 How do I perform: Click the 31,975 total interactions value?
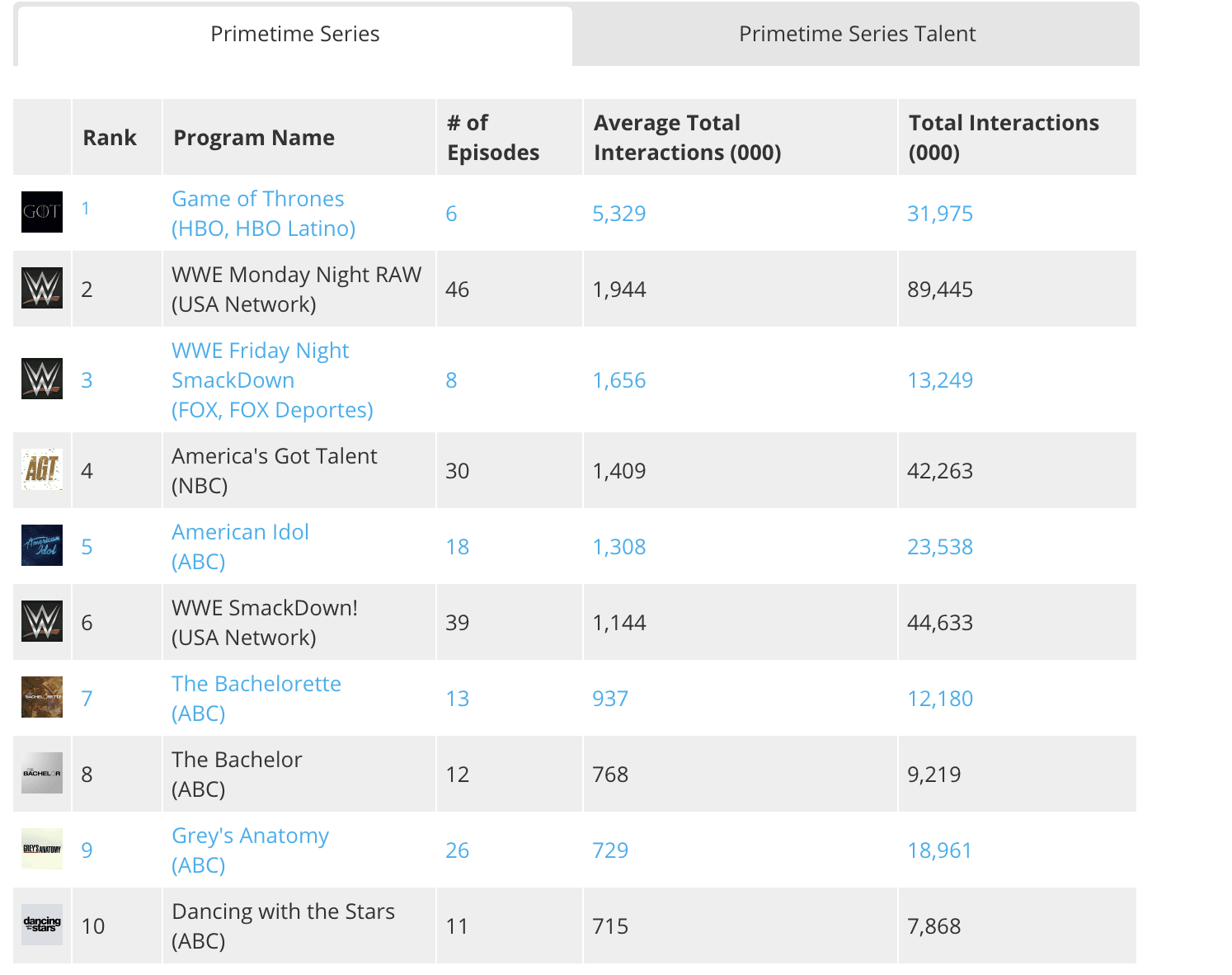[940, 214]
